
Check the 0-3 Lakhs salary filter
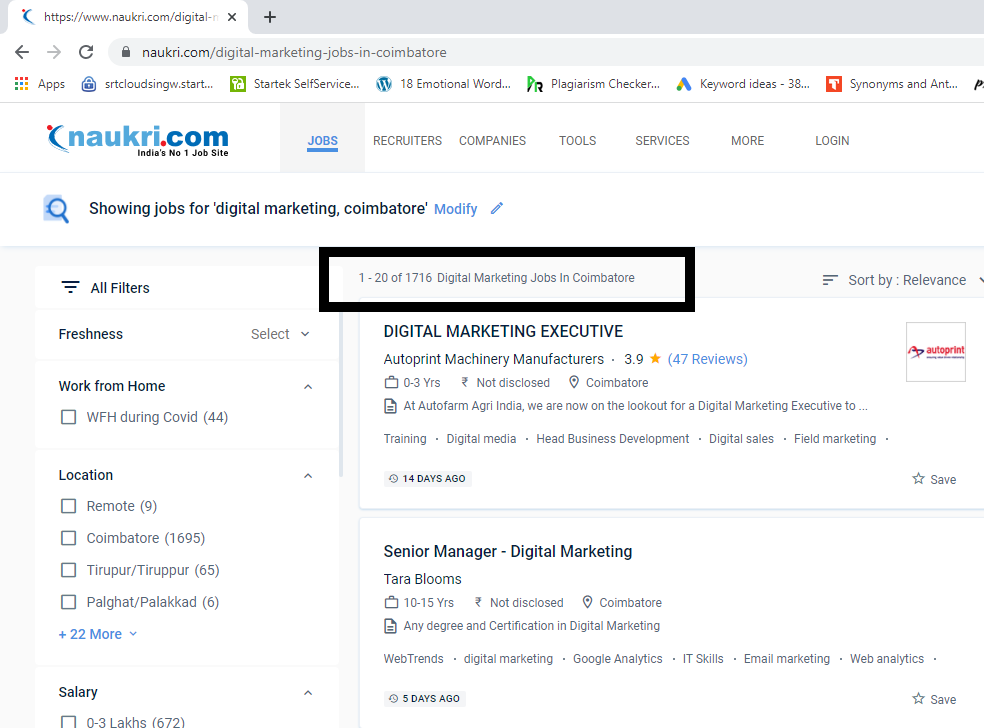(x=68, y=722)
